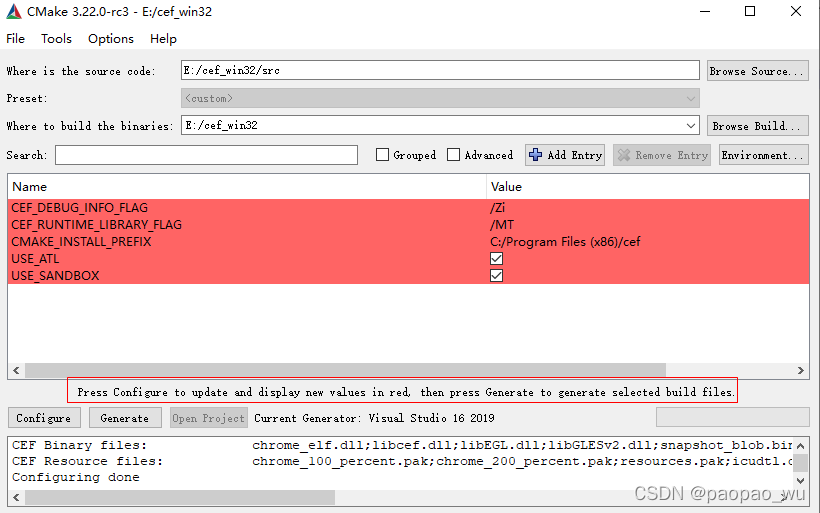The image size is (820, 513).
Task: Uncheck the USE_ATL option checkbox
Action: pyautogui.click(x=496, y=258)
